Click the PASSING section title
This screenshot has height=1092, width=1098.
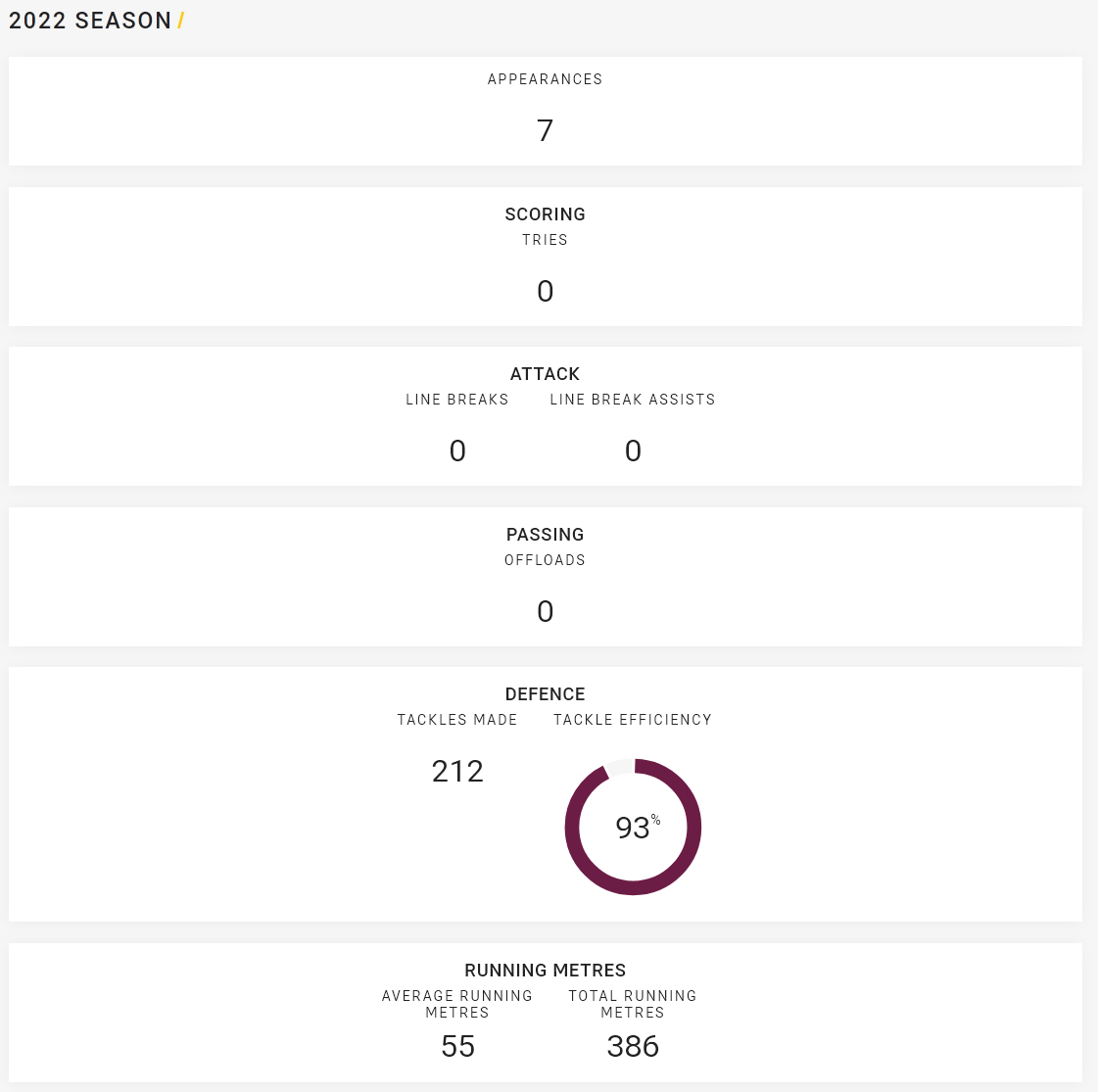pyautogui.click(x=545, y=535)
